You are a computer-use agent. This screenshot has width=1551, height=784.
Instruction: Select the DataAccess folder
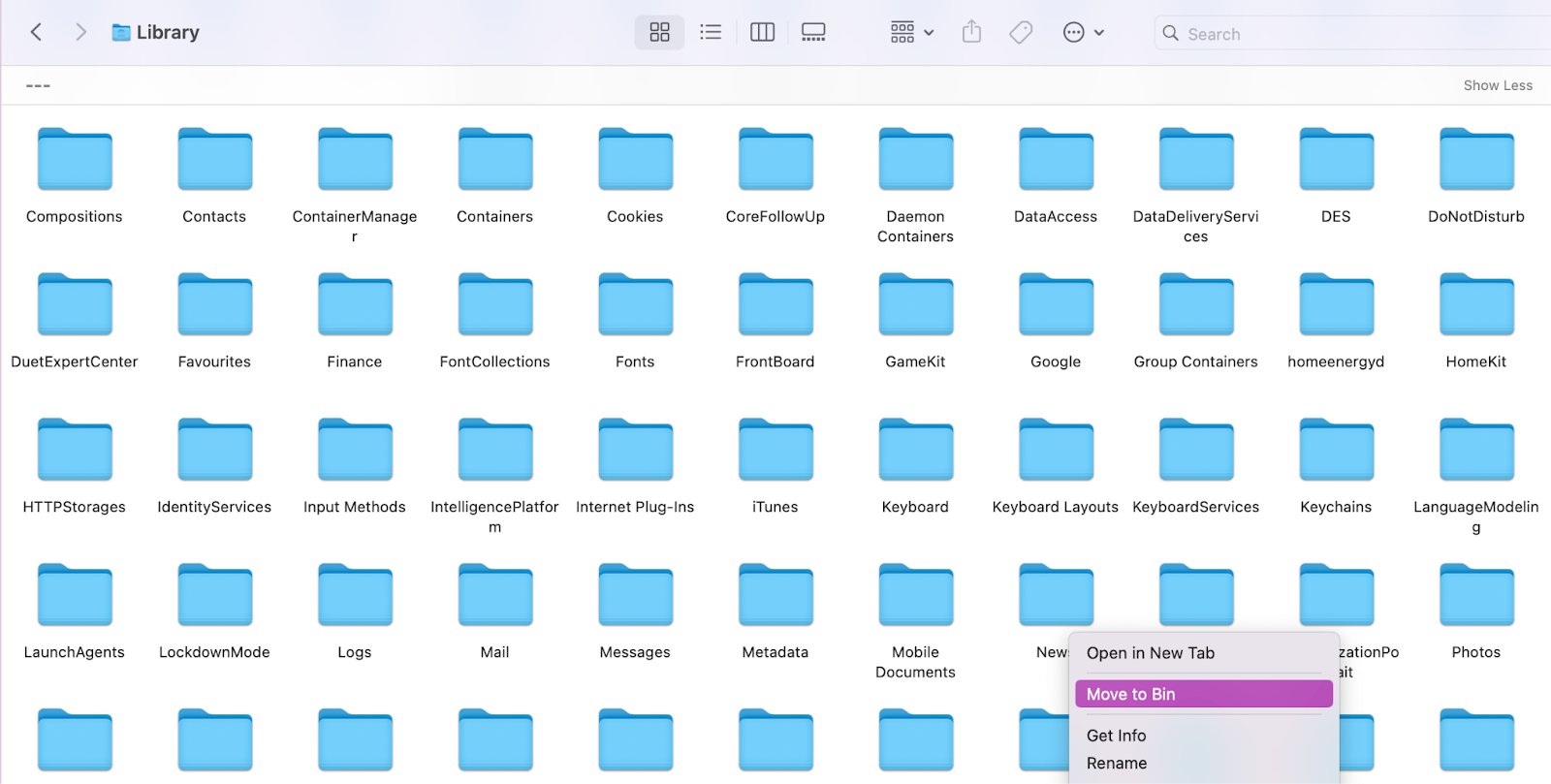coord(1056,160)
